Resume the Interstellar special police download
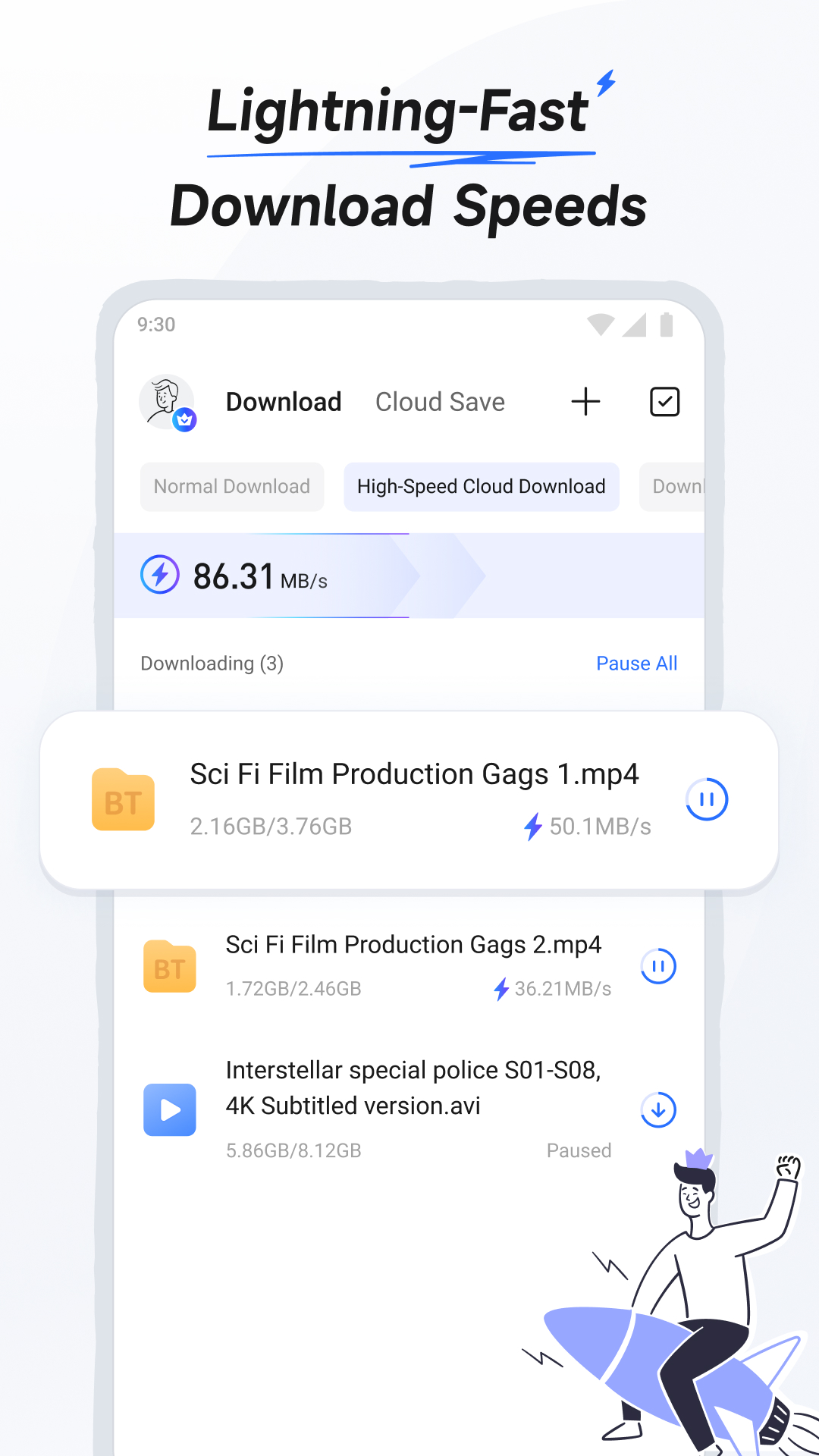819x1456 pixels. click(658, 1109)
